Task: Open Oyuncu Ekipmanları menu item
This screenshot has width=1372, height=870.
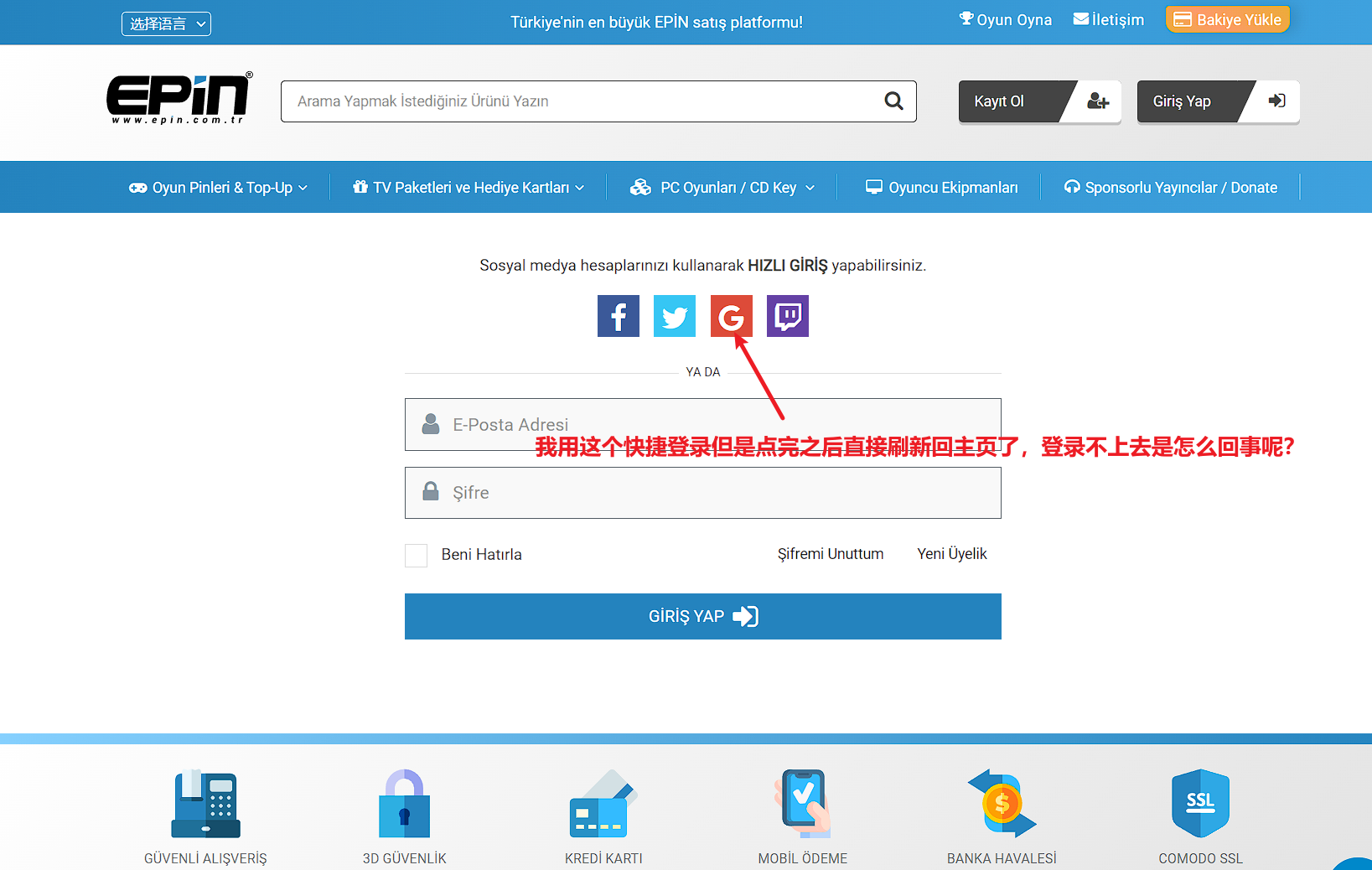Action: [x=941, y=188]
